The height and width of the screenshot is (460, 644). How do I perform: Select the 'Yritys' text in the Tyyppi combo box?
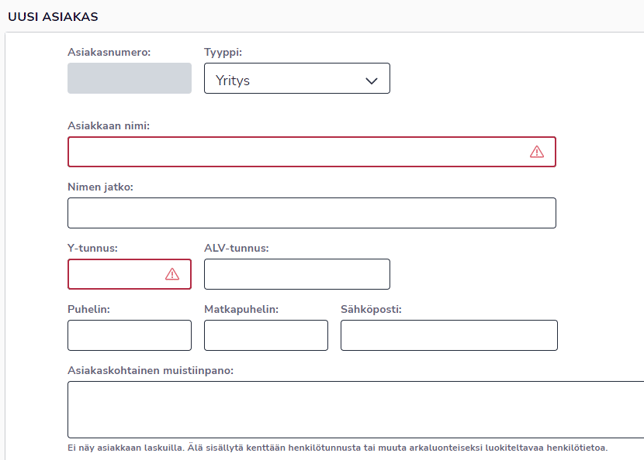233,80
